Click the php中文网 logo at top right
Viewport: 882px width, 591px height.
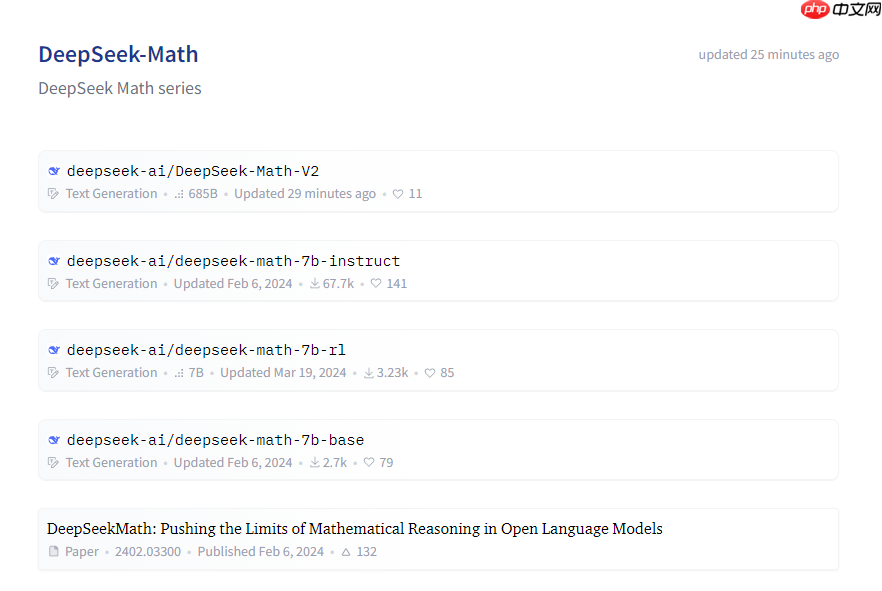click(838, 10)
